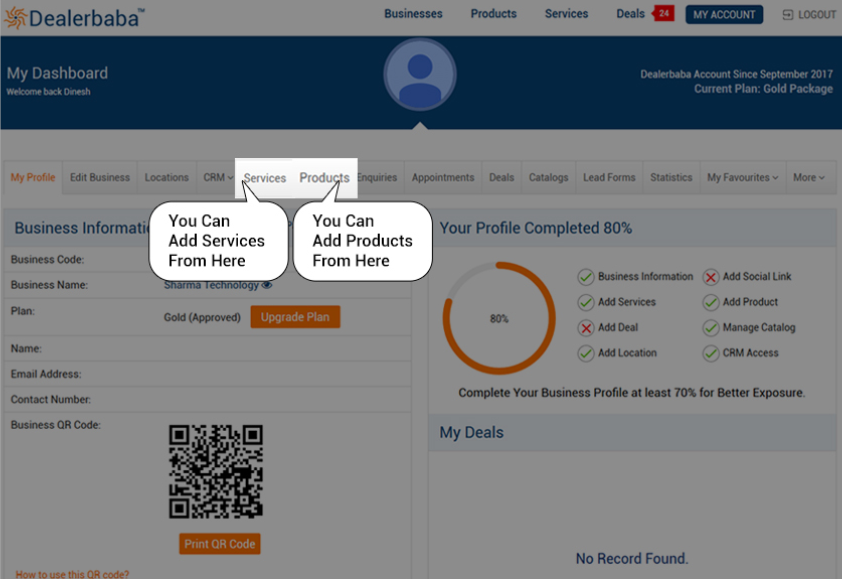This screenshot has height=579, width=842.
Task: Open the highlighted Products tab
Action: coord(324,178)
